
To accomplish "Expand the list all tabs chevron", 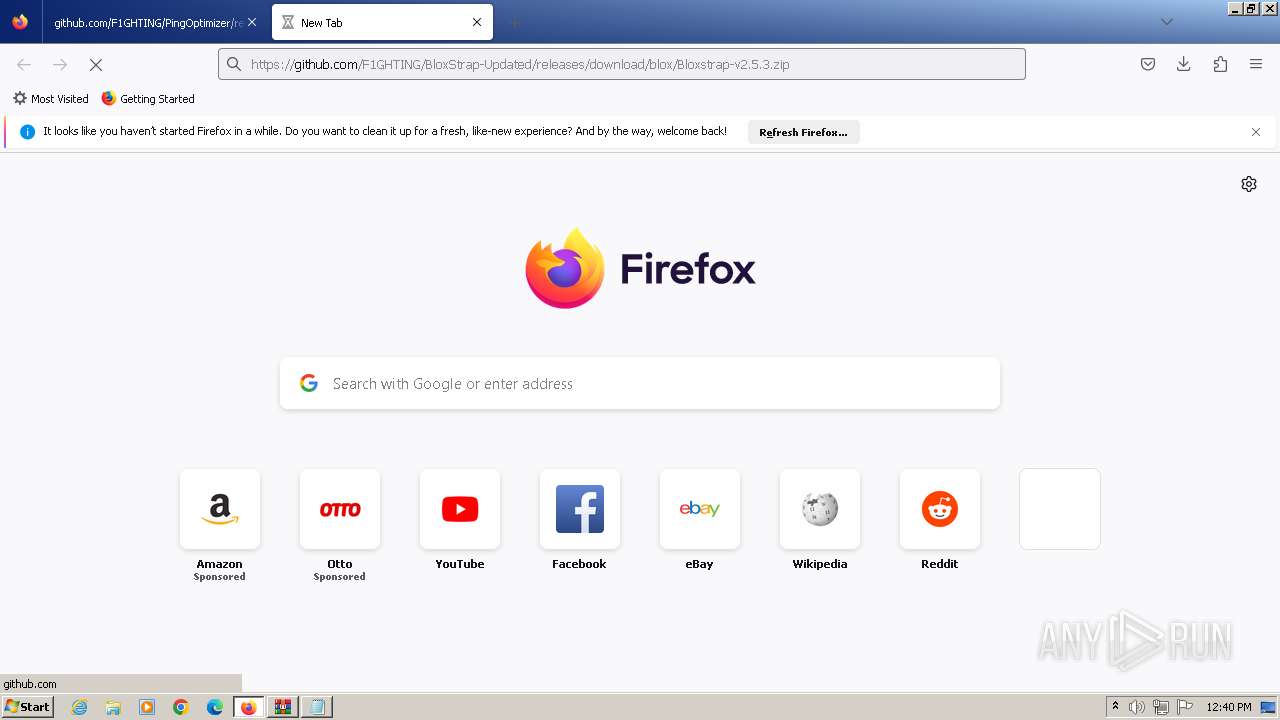I will (x=1166, y=22).
